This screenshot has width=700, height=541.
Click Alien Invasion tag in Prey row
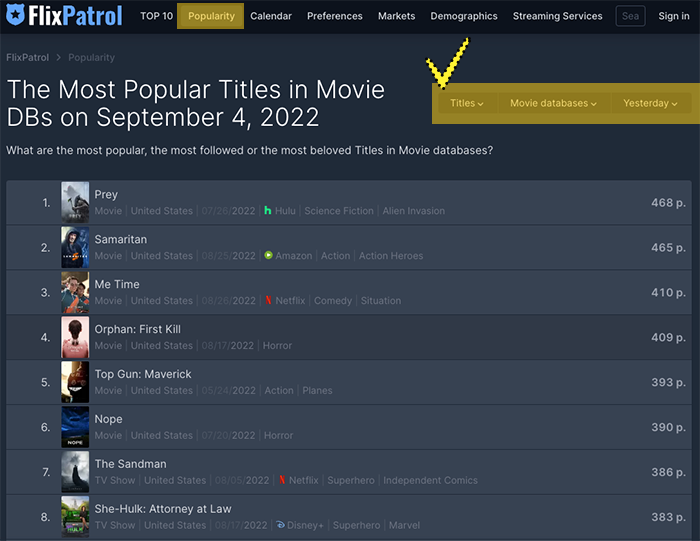tap(413, 211)
